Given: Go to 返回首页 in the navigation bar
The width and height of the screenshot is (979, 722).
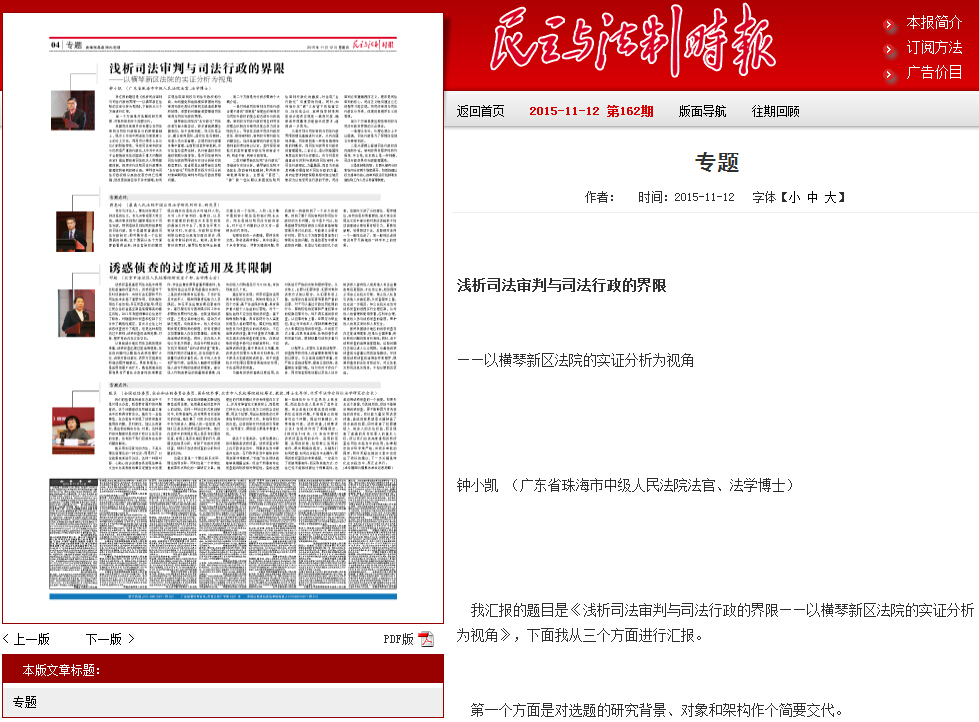Looking at the screenshot, I should click(x=481, y=111).
